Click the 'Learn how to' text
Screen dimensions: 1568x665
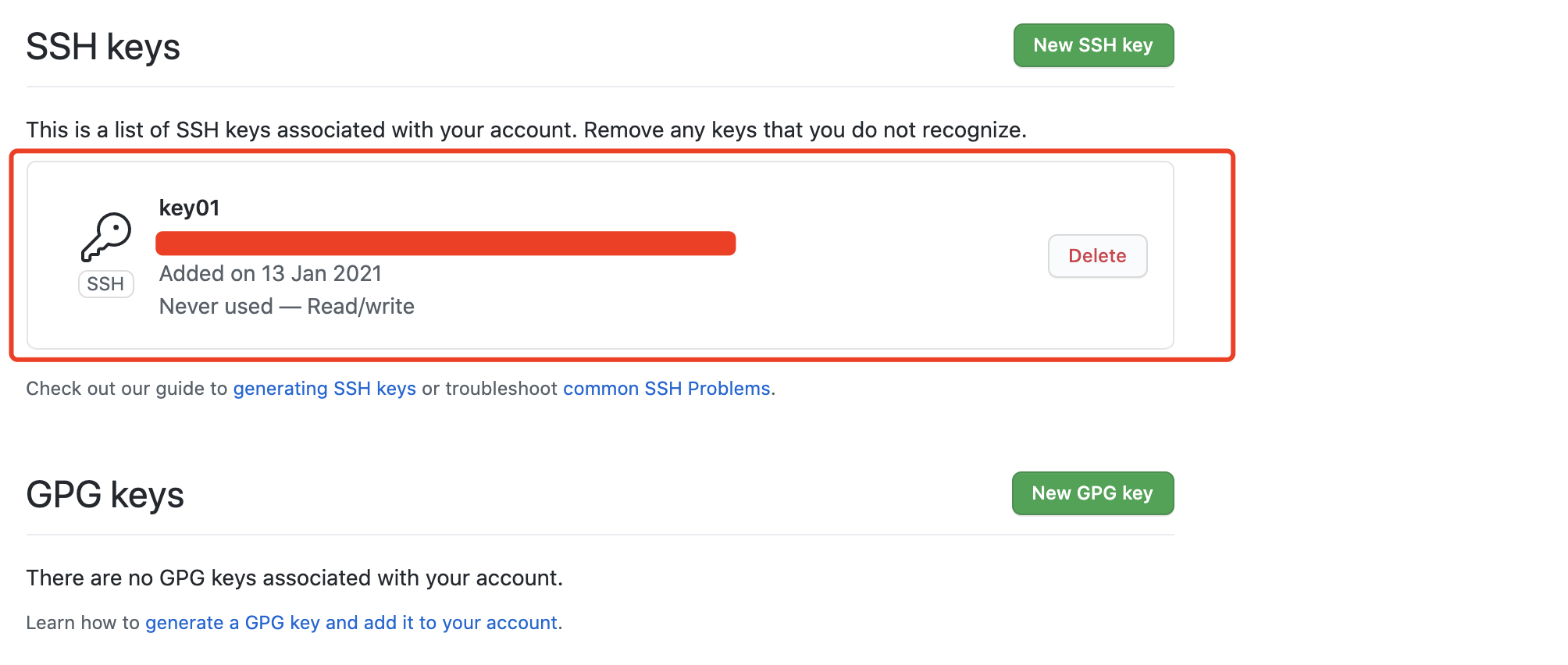[83, 623]
